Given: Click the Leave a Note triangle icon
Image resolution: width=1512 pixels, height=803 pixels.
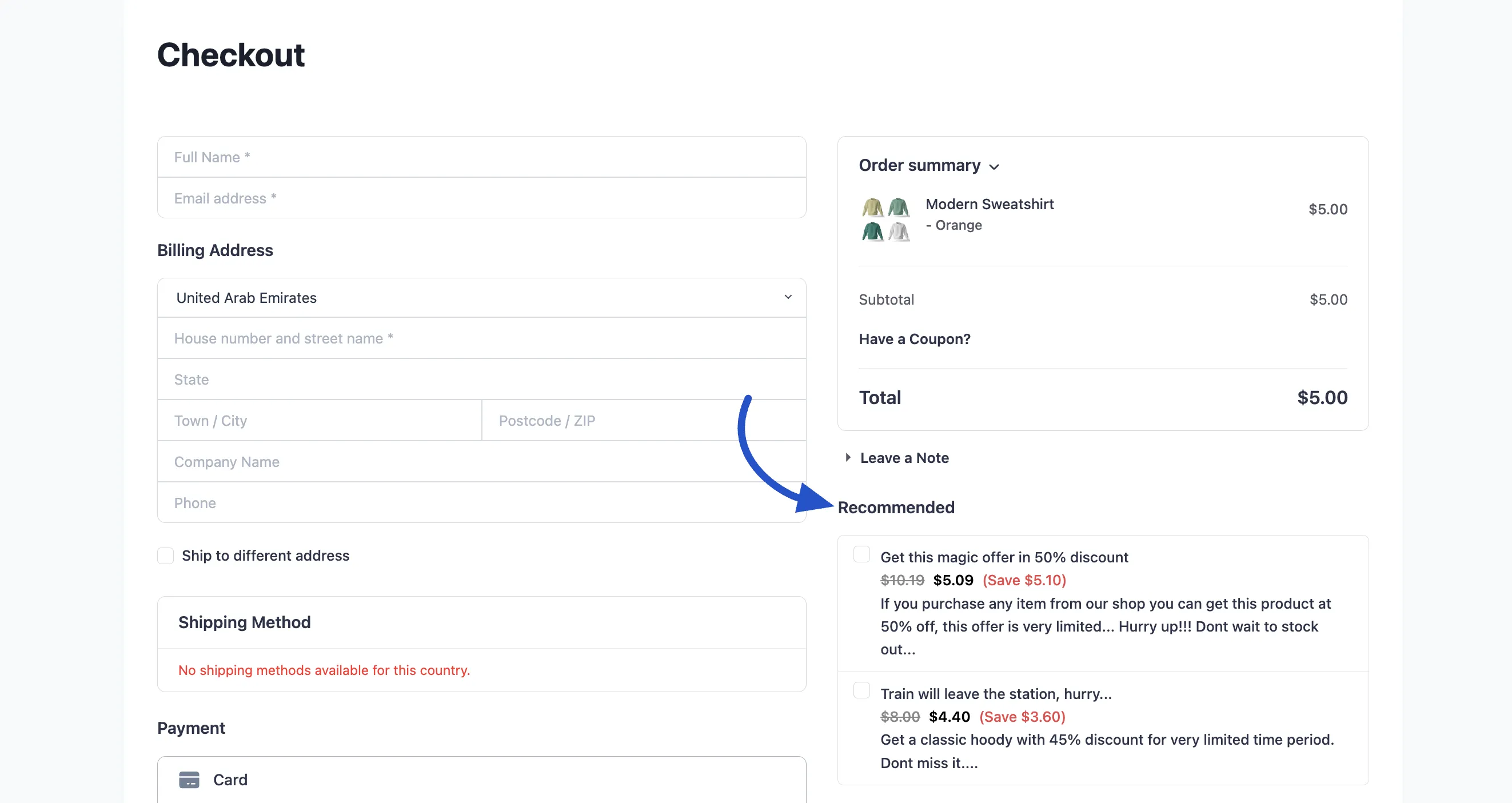Looking at the screenshot, I should tap(848, 457).
